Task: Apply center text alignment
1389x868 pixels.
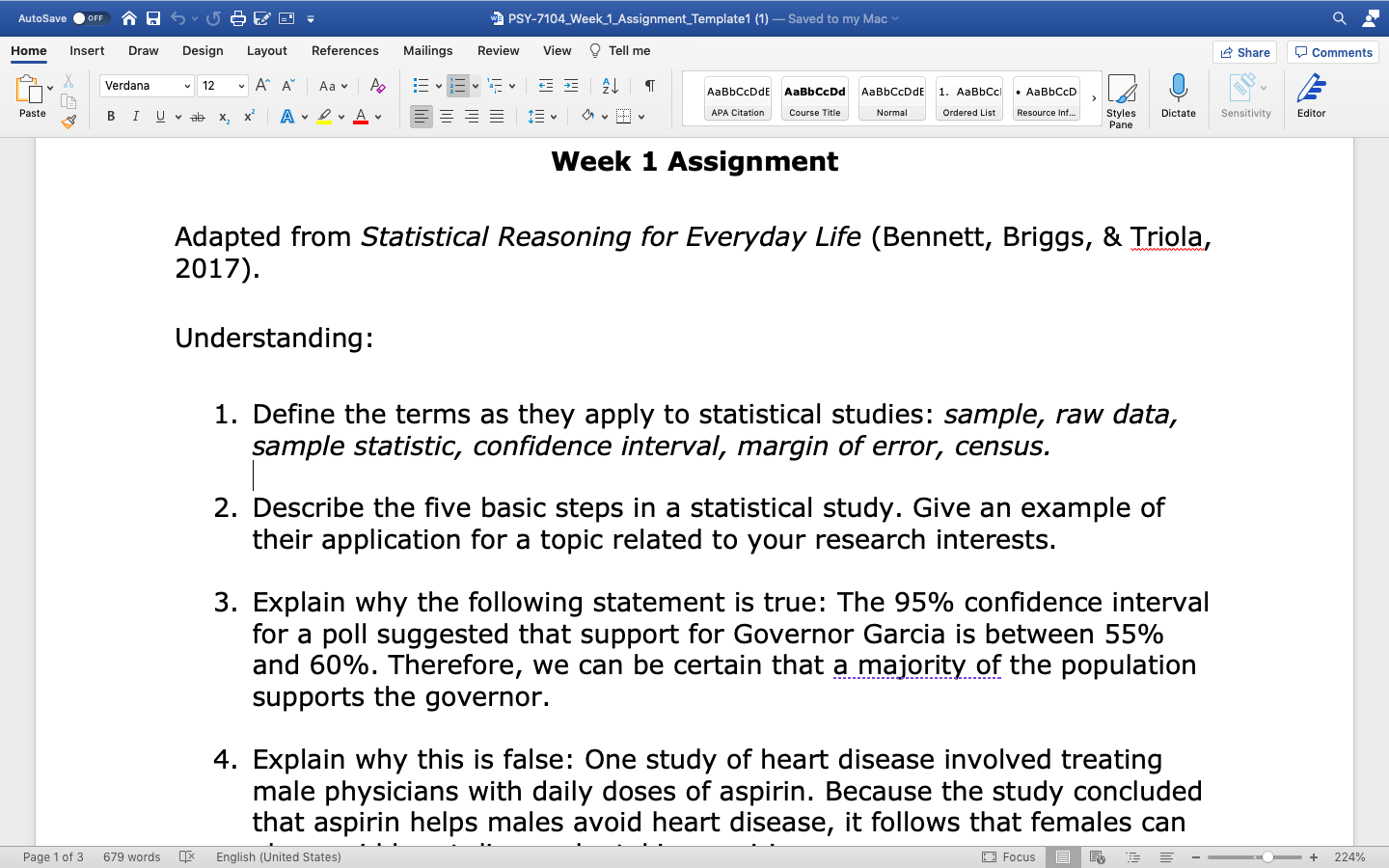Action: click(447, 116)
